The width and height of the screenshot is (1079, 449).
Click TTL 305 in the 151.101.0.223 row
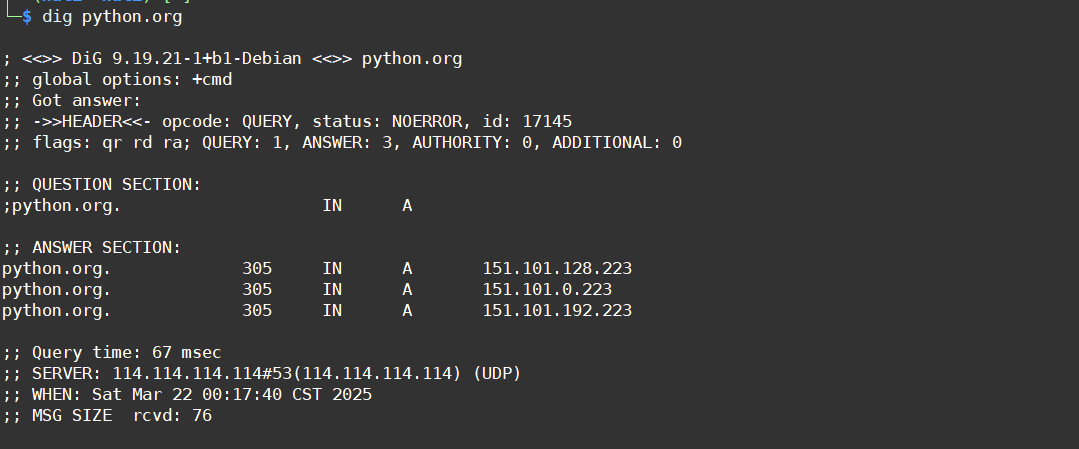pos(257,290)
